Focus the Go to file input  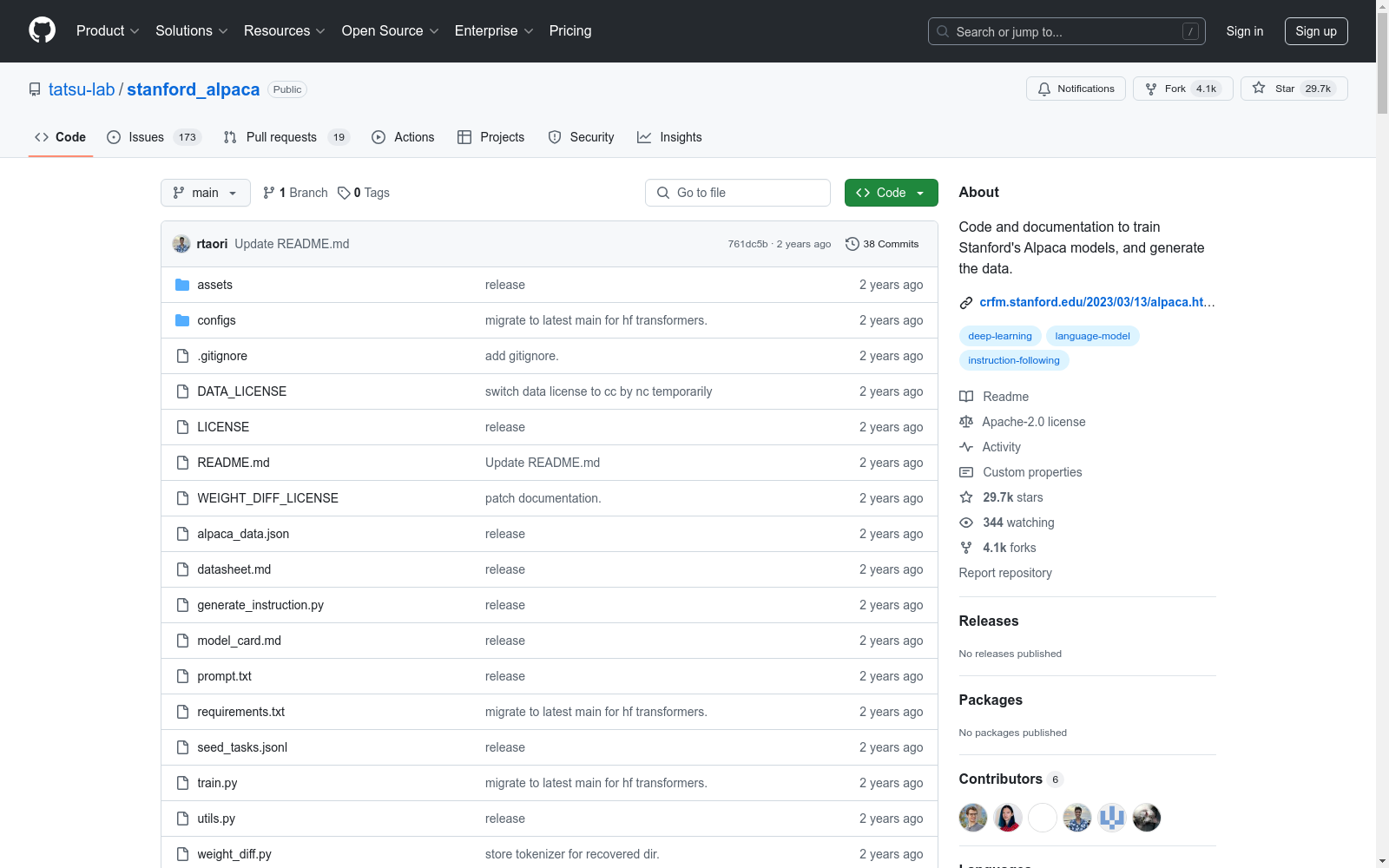click(738, 193)
